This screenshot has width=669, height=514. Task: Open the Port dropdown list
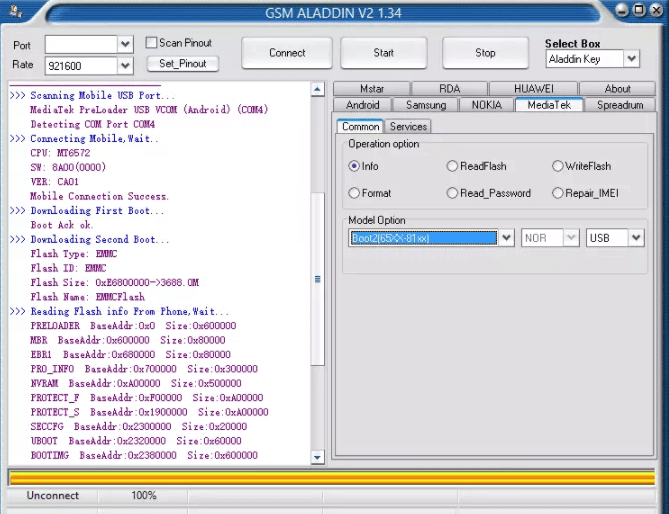point(125,44)
